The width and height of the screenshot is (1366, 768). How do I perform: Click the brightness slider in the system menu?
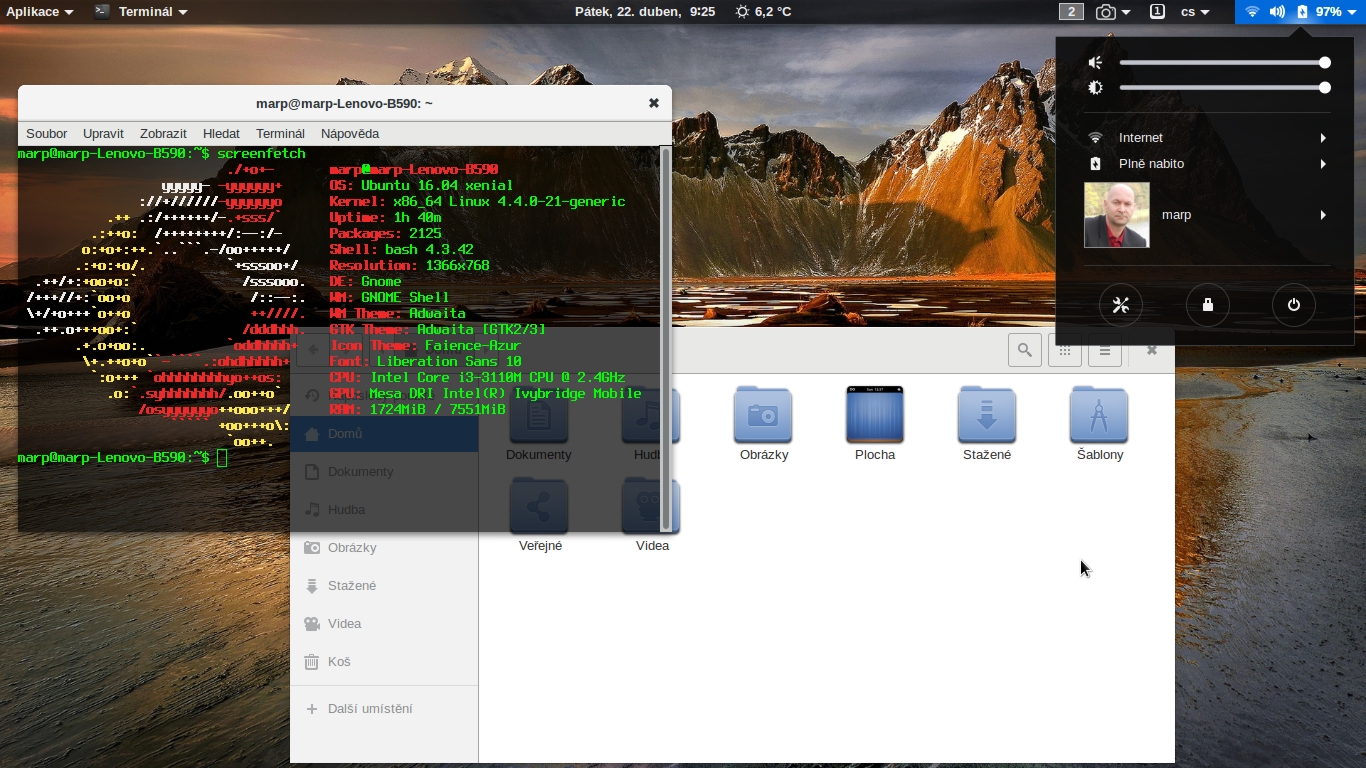(x=1225, y=88)
